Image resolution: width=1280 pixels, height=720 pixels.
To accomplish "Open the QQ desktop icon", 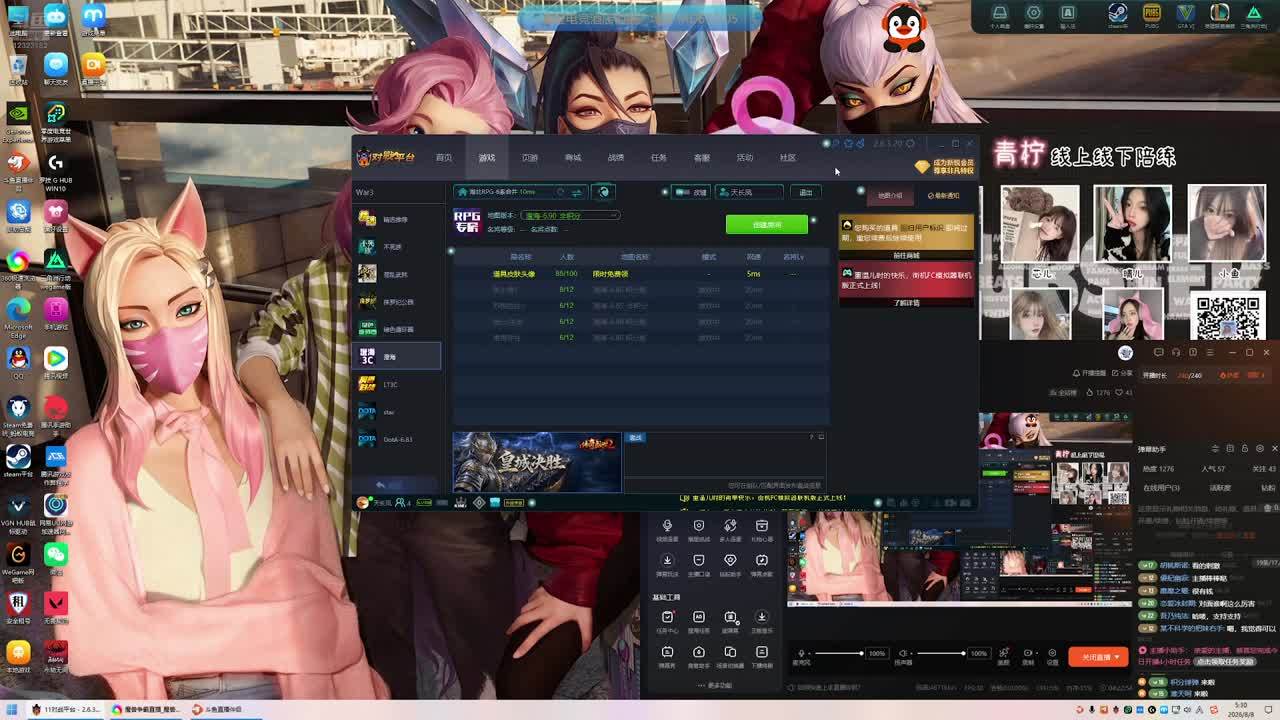I will [18, 362].
